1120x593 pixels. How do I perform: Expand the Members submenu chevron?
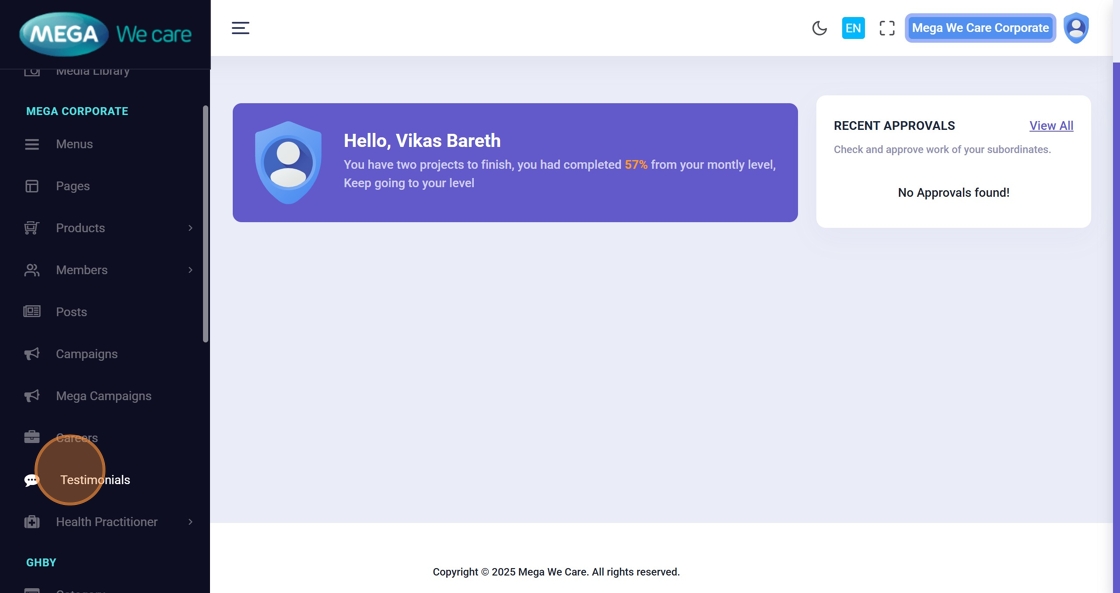pyautogui.click(x=190, y=270)
